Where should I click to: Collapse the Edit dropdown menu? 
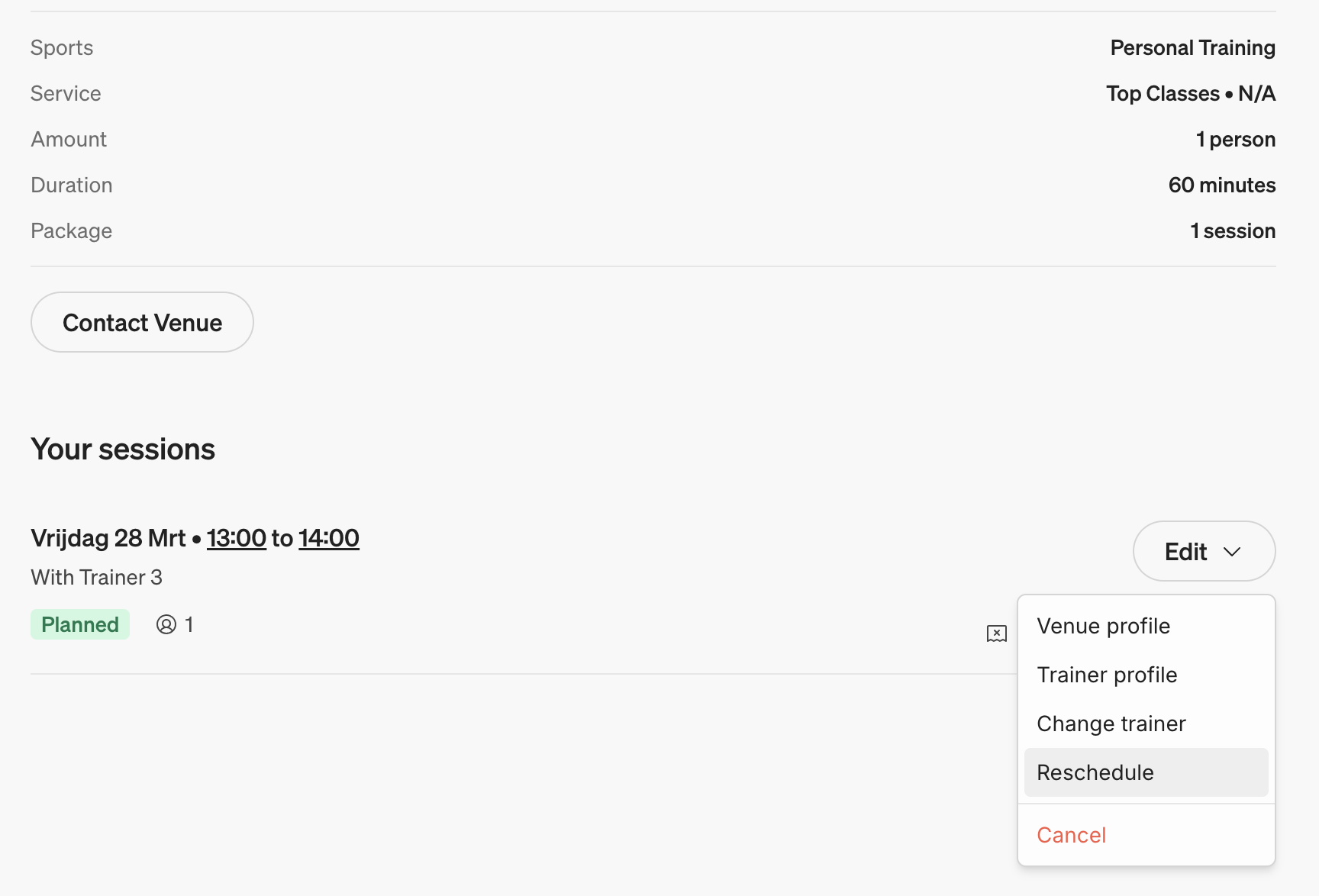point(1203,551)
